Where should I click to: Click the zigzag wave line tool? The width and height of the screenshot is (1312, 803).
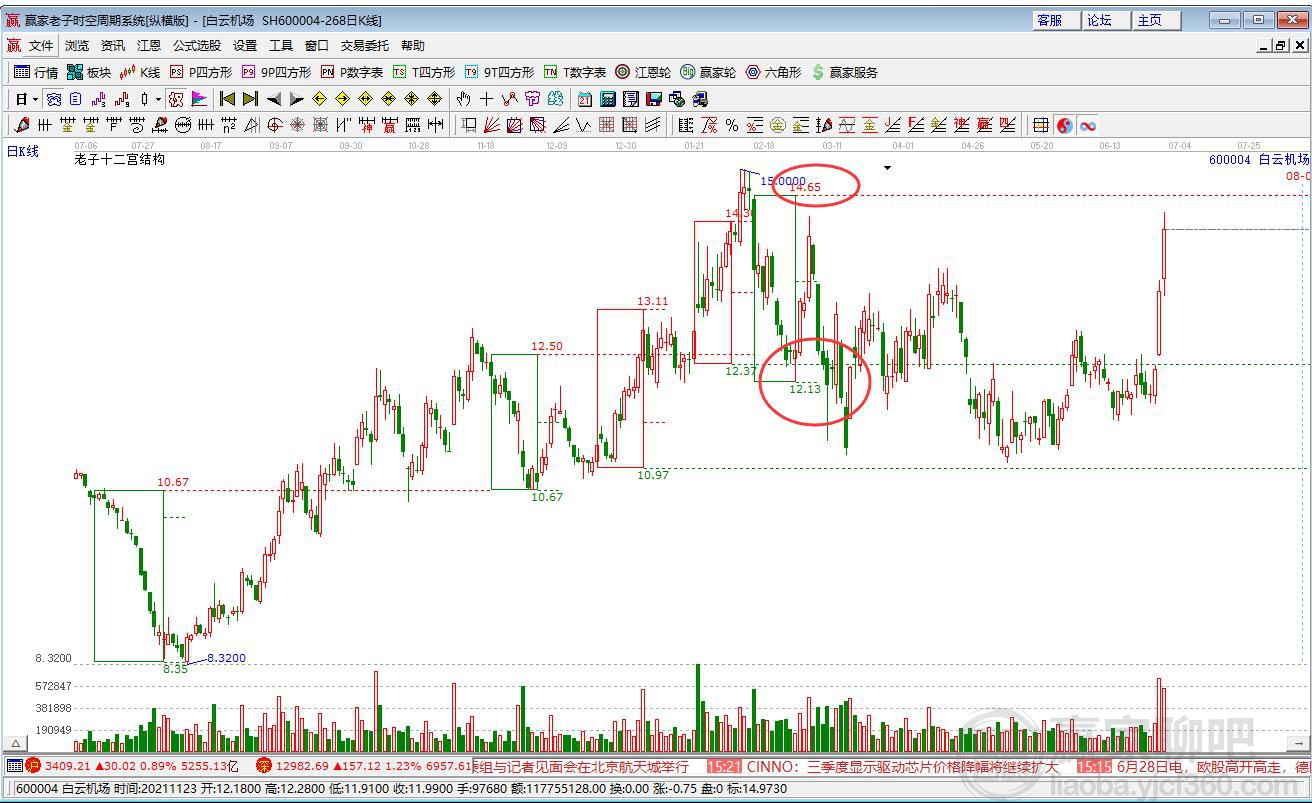[583, 125]
